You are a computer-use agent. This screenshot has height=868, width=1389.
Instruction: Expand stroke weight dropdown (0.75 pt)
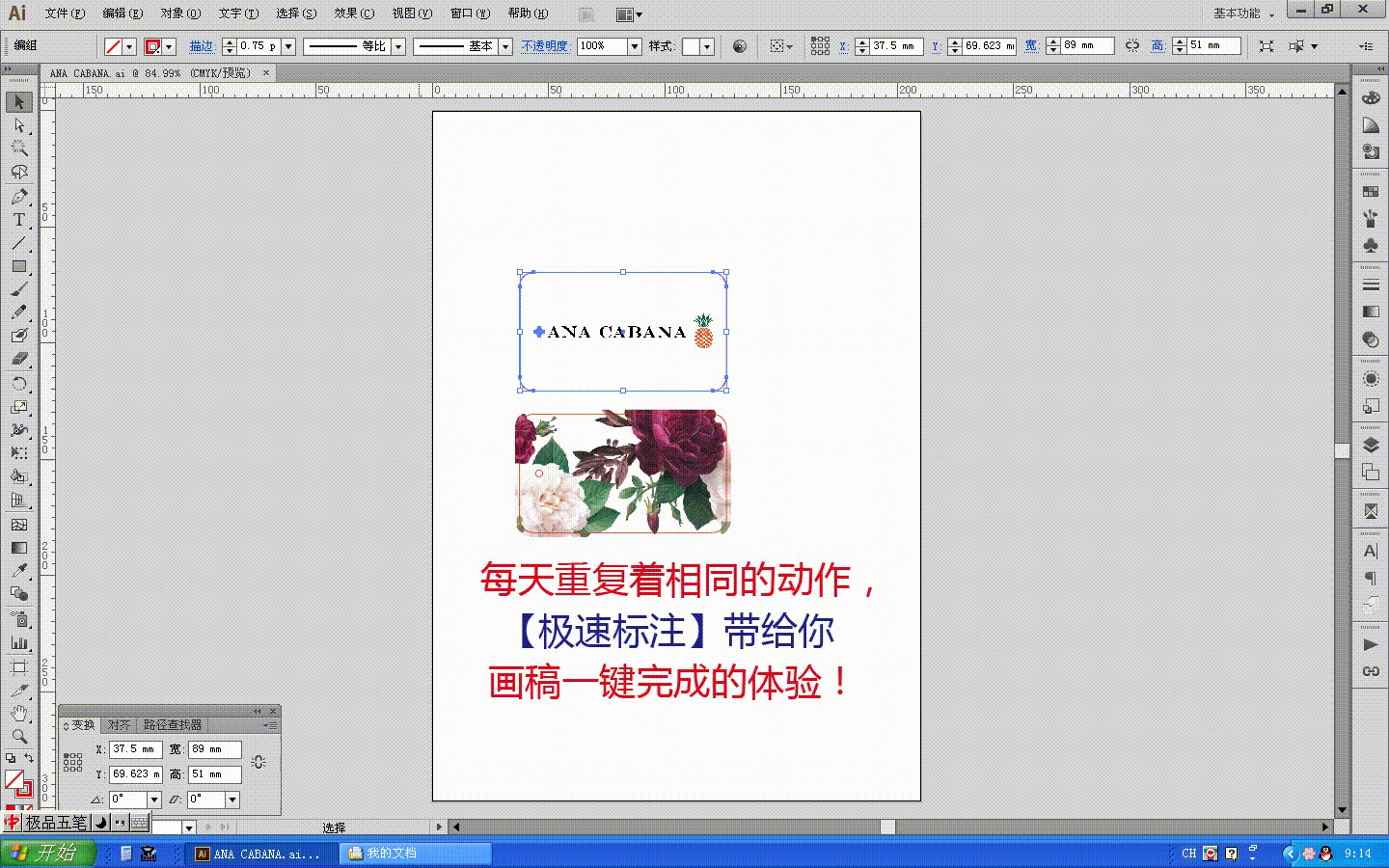[288, 46]
